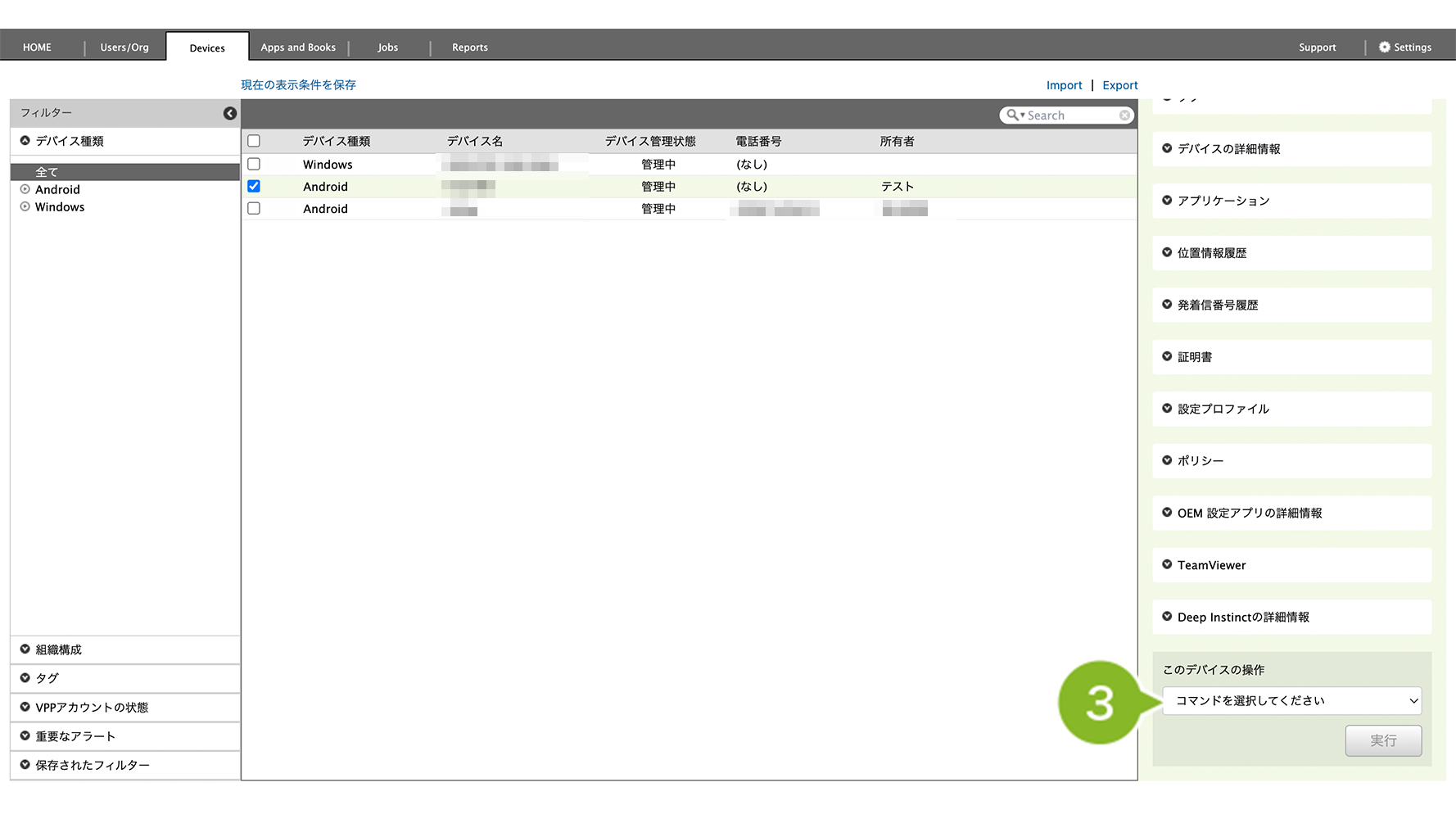Open the Users/Org tab

pos(124,48)
